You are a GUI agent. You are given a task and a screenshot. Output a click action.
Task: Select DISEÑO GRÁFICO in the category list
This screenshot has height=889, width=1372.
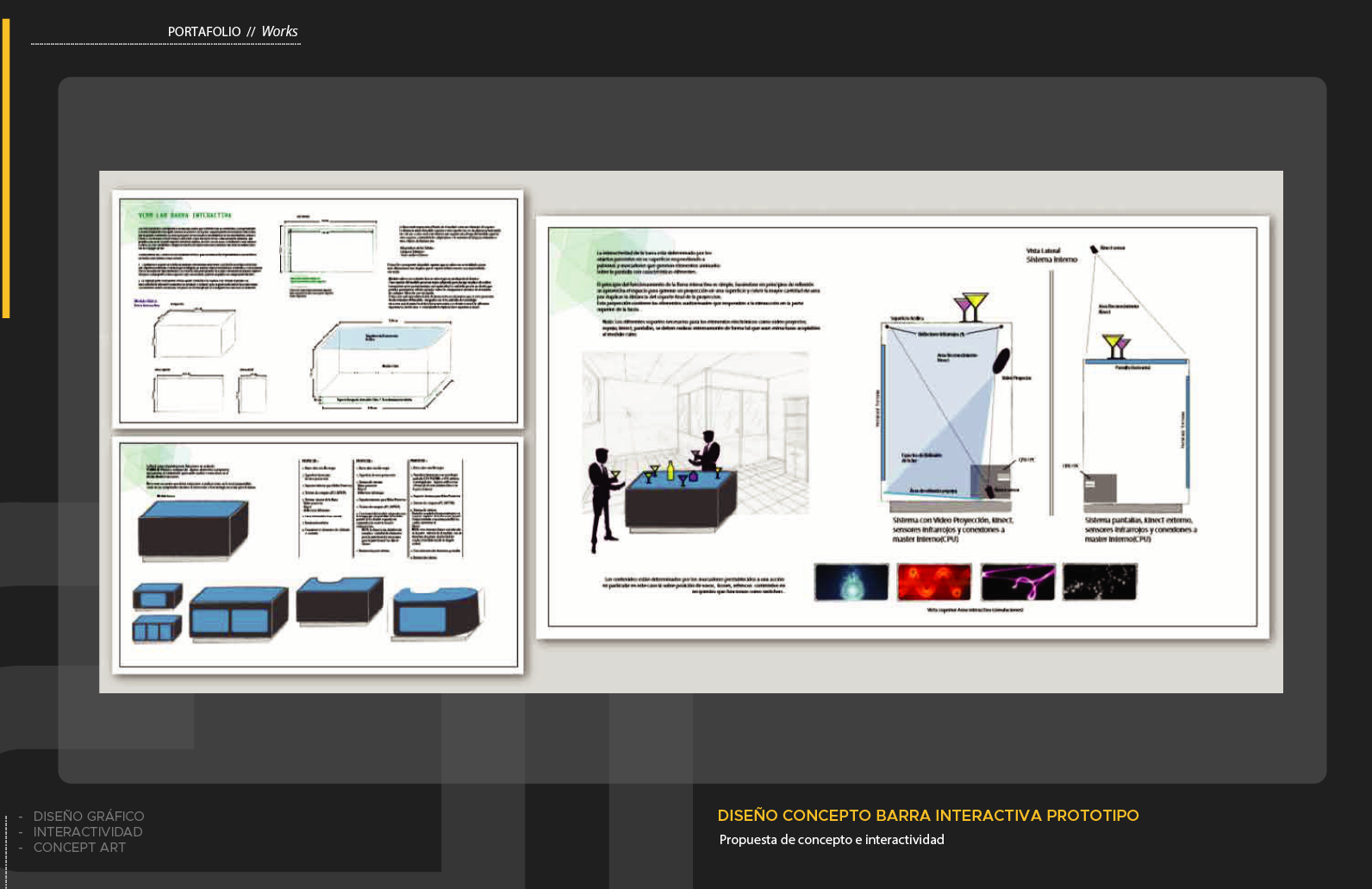coord(88,816)
